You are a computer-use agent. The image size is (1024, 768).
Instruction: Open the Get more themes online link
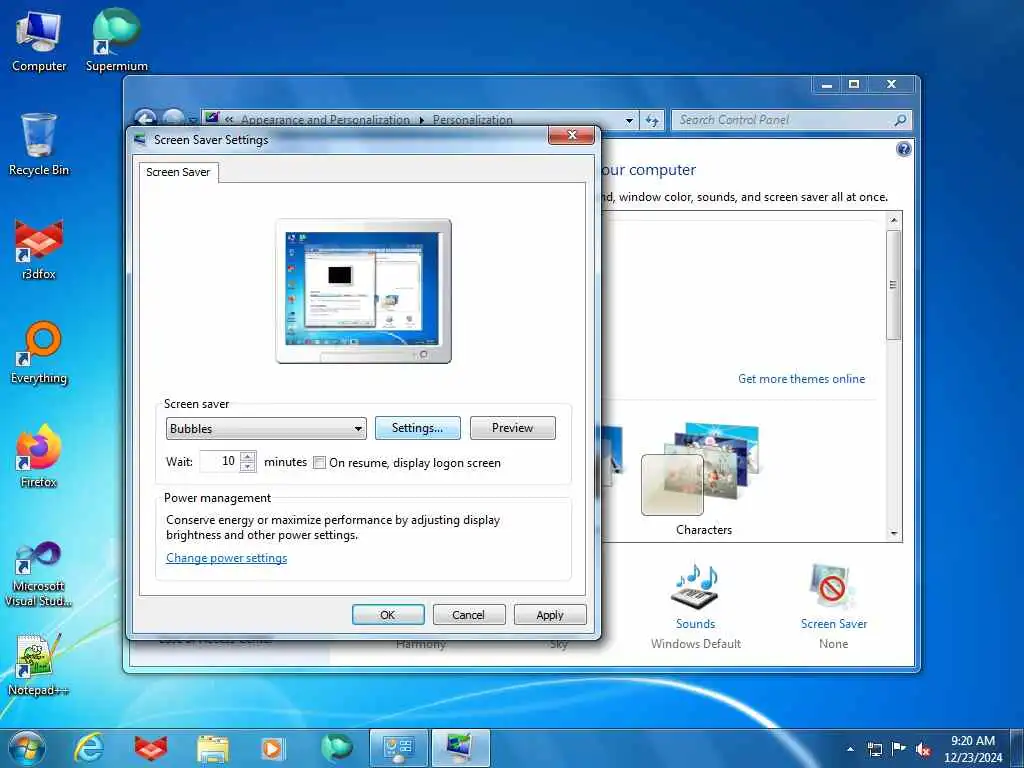click(x=801, y=379)
